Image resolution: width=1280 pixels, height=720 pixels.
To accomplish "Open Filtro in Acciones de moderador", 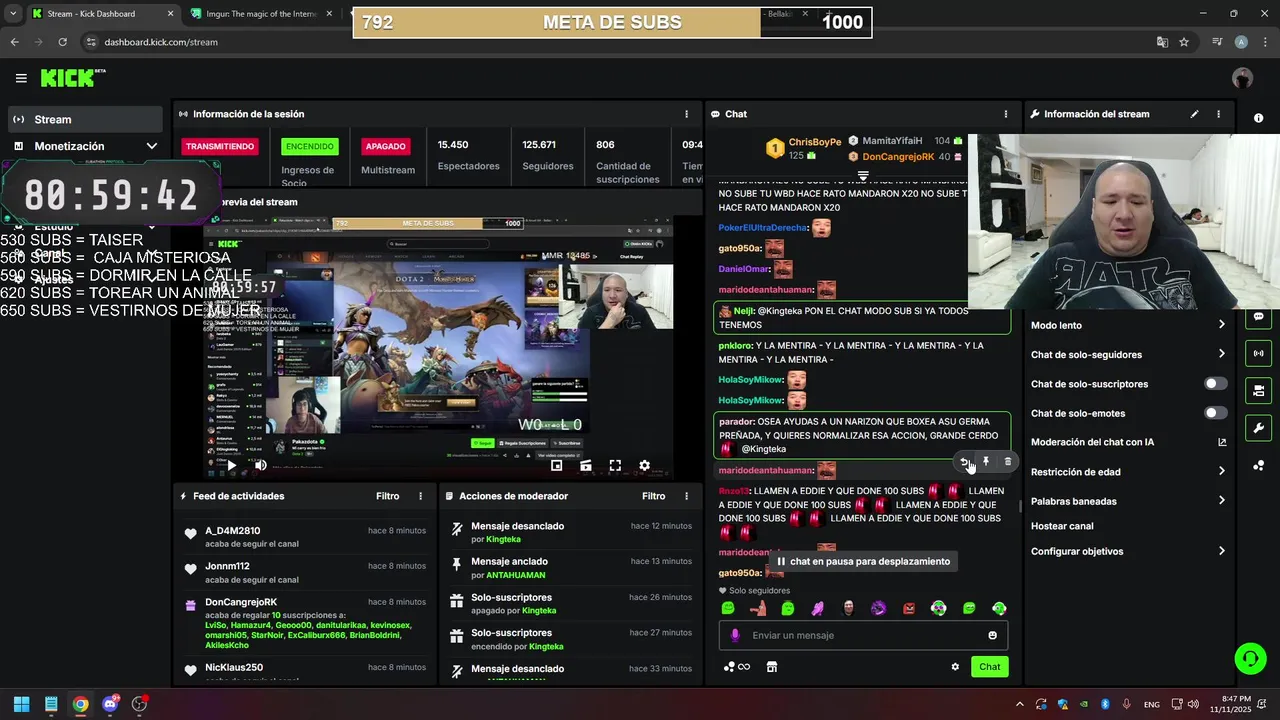I will coord(653,496).
